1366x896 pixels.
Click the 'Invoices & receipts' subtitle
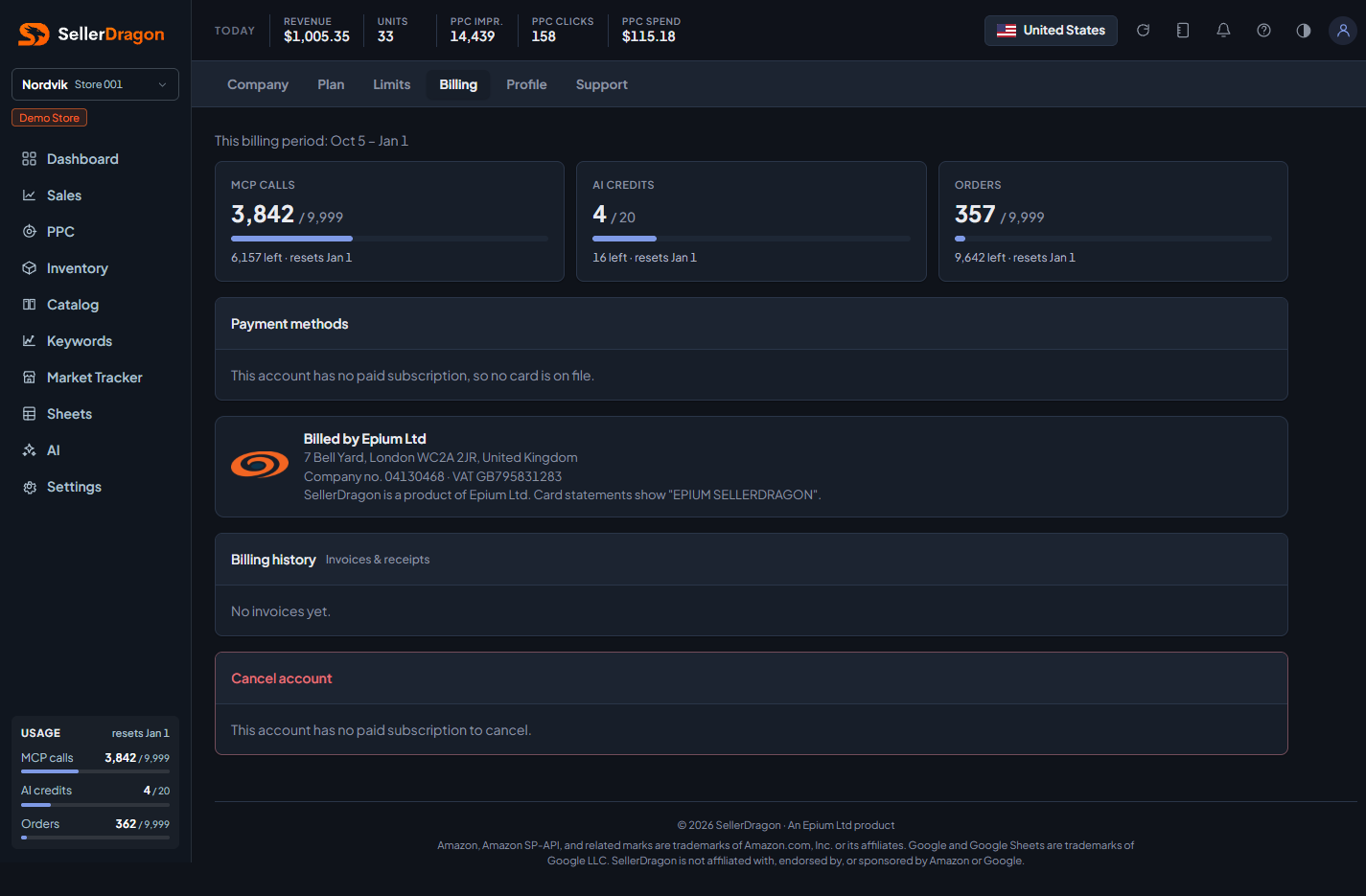(x=378, y=560)
